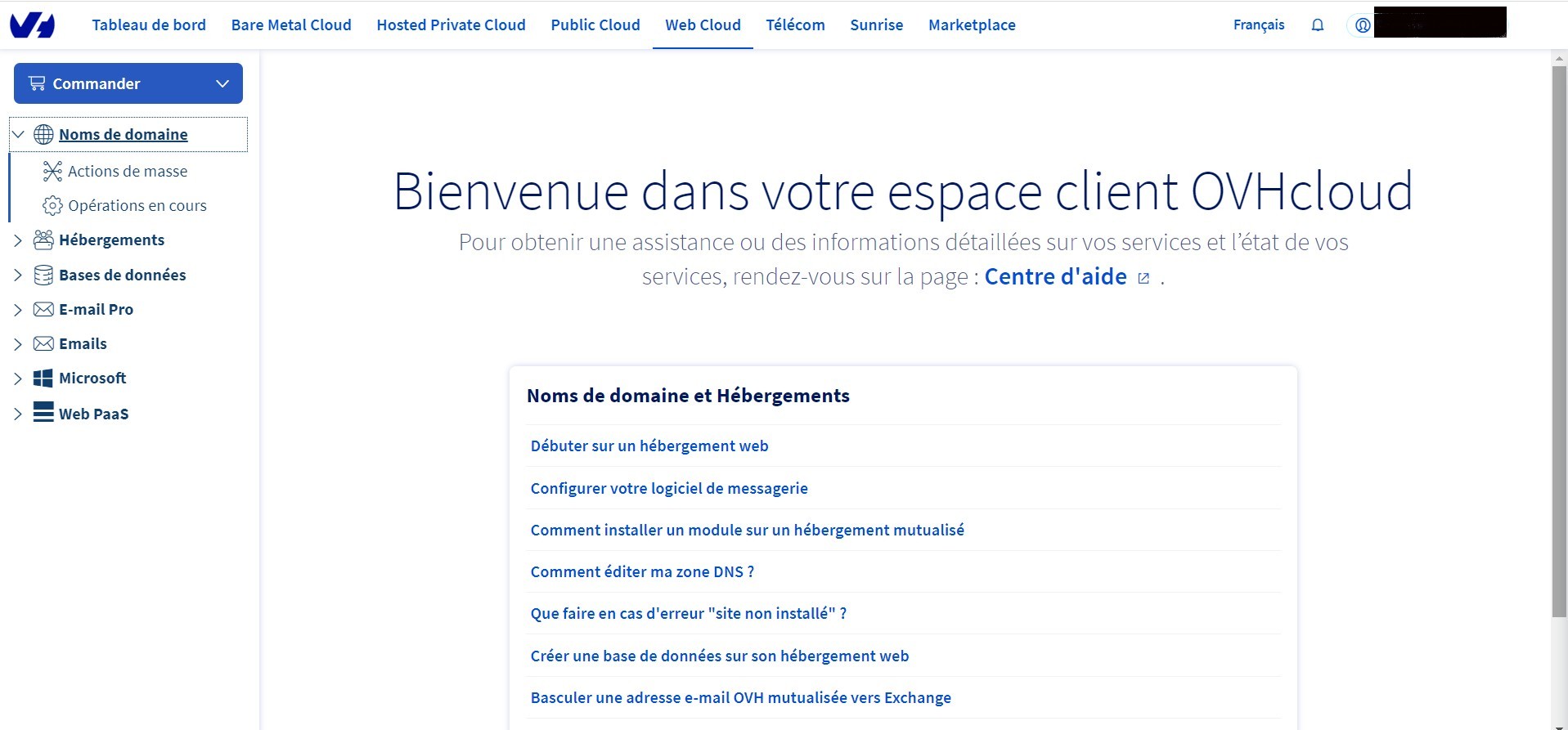Viewport: 1568px width, 730px height.
Task: Expand the Hébergements tree section
Action: pos(18,240)
